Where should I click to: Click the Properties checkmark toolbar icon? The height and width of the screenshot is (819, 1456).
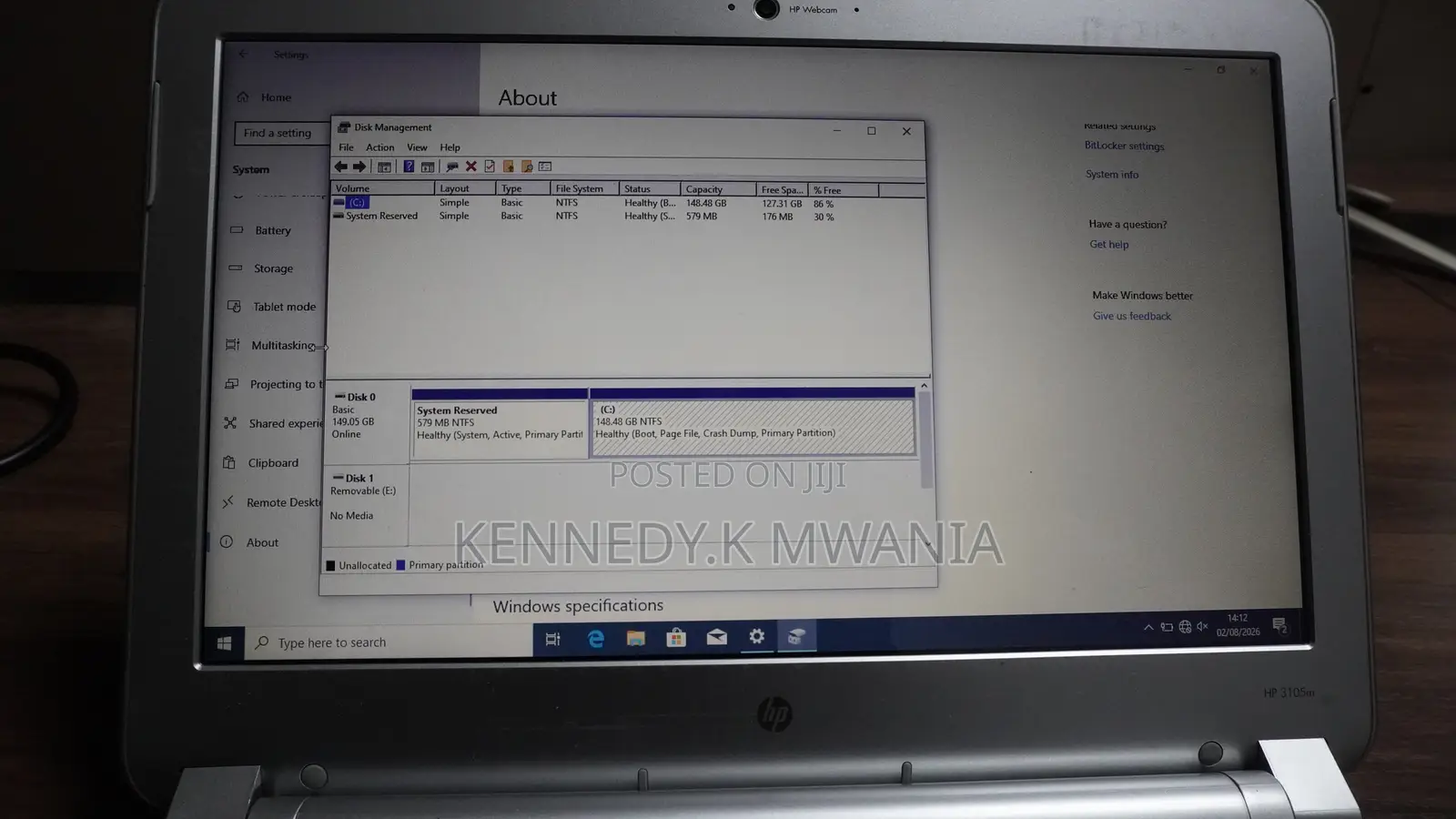(490, 167)
